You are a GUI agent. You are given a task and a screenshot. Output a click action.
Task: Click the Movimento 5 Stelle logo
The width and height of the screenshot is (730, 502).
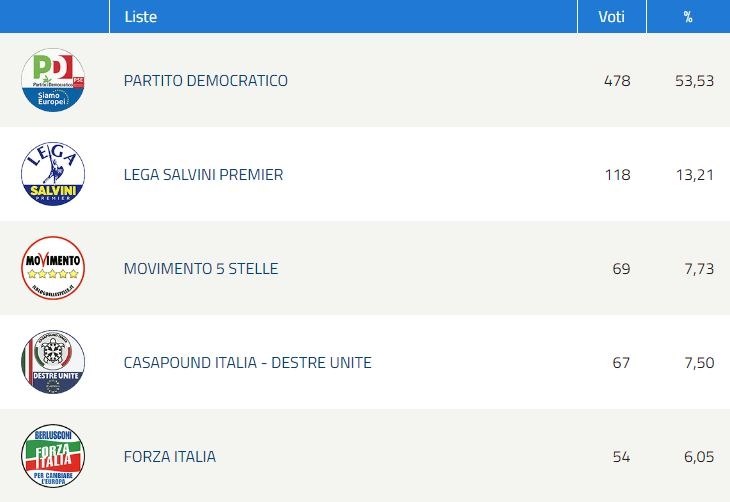tap(53, 268)
